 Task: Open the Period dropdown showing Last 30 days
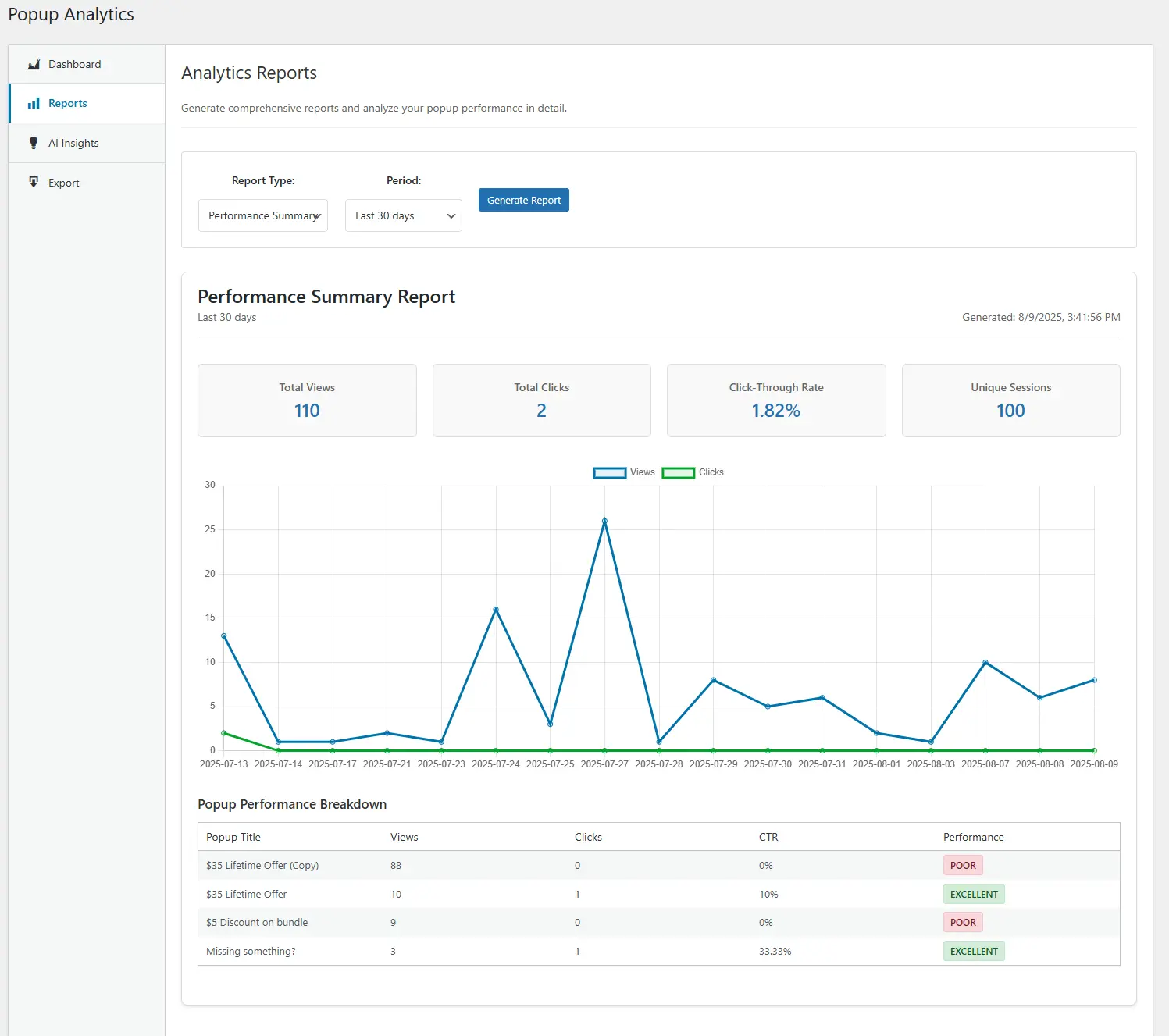tap(403, 215)
